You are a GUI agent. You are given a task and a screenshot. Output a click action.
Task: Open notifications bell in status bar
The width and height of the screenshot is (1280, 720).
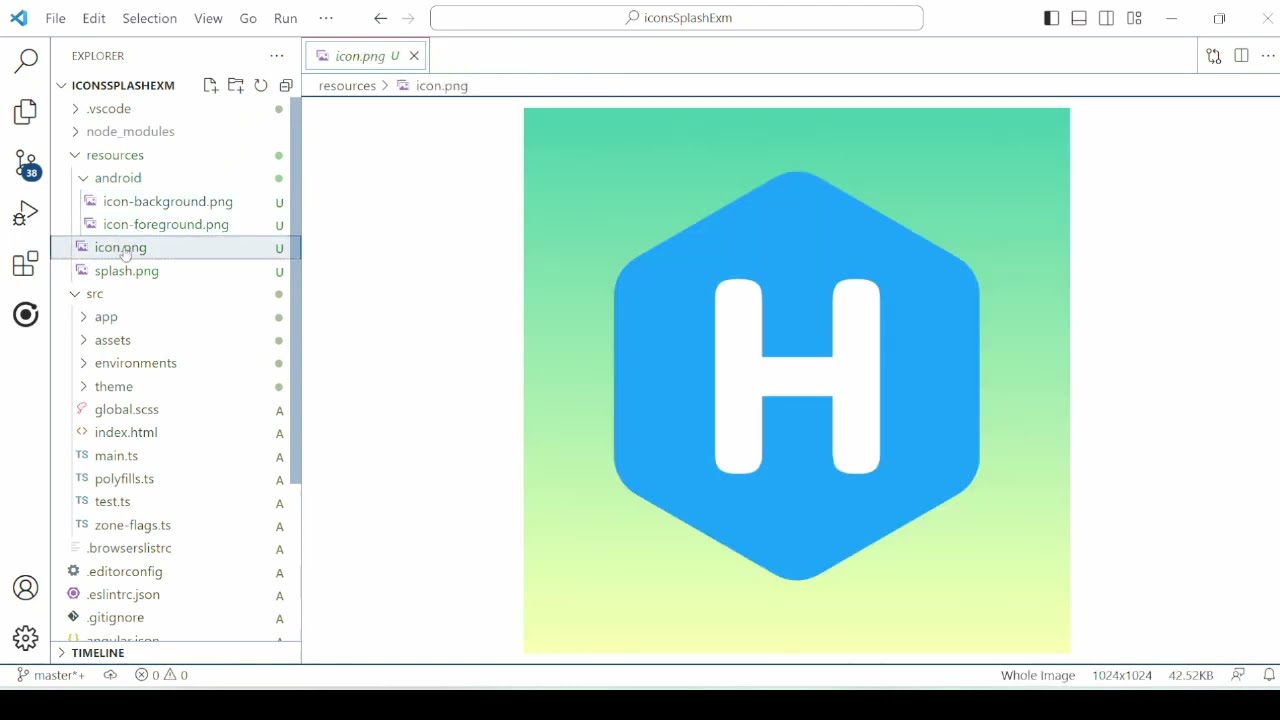click(x=1268, y=675)
